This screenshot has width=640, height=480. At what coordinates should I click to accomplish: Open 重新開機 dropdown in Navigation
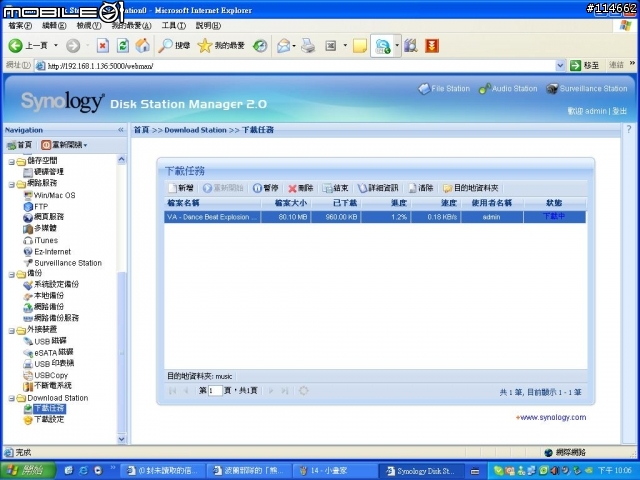tap(64, 145)
